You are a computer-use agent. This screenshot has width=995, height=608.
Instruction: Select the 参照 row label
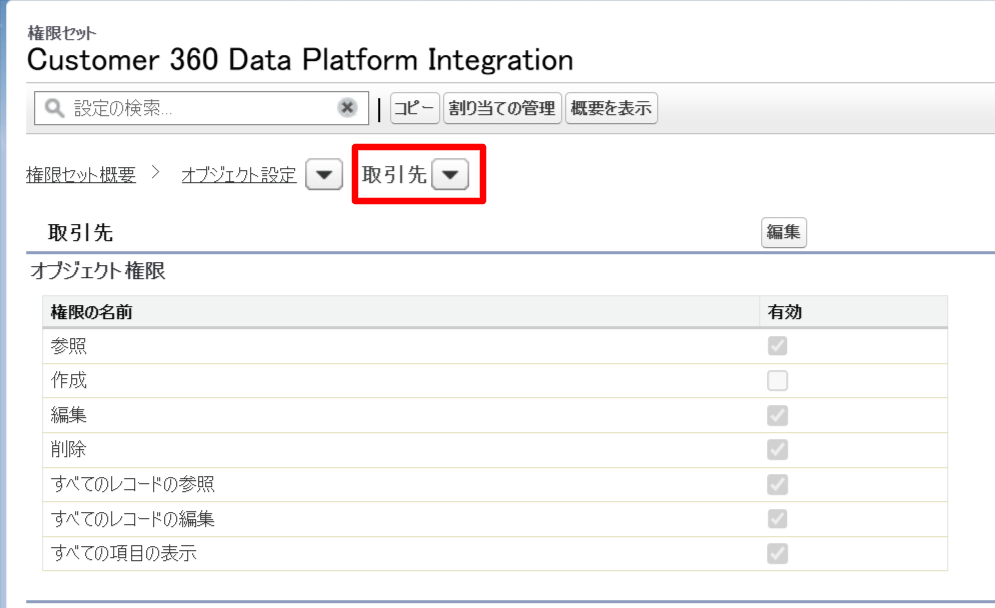[x=69, y=346]
